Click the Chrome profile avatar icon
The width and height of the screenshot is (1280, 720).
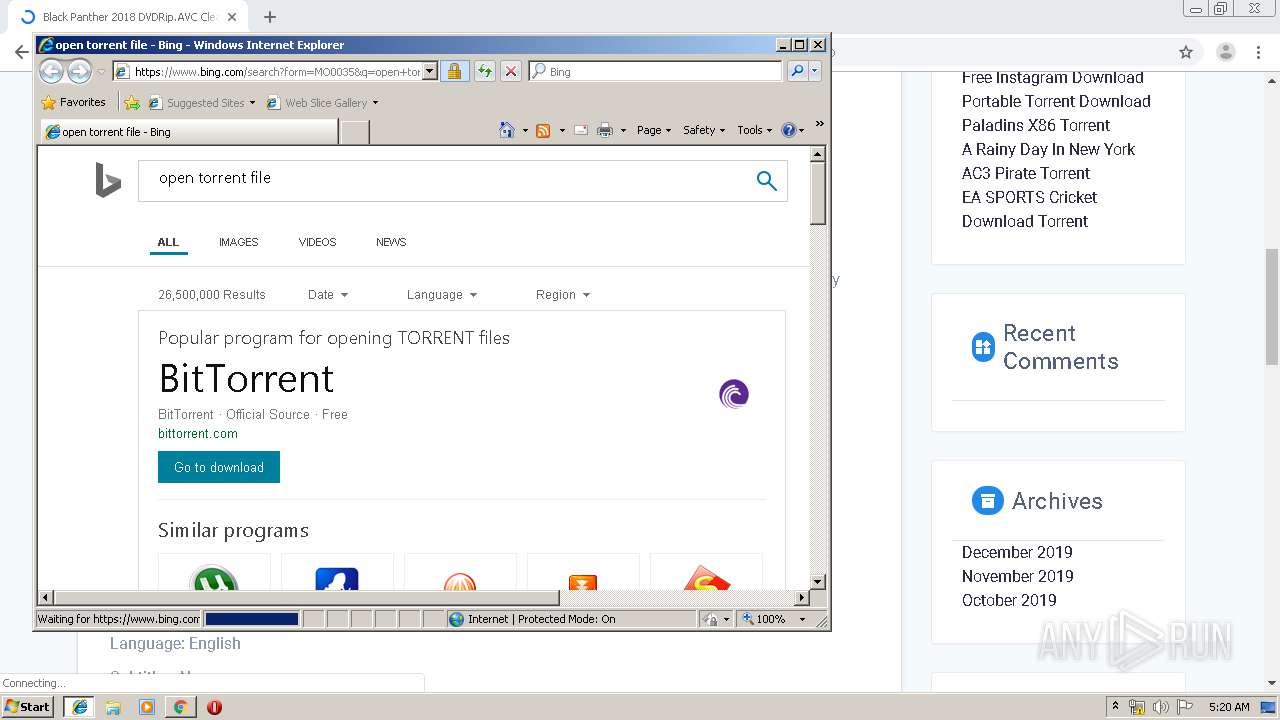click(1225, 52)
